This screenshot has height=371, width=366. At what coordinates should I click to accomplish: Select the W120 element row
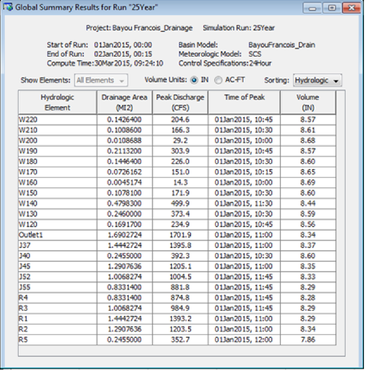pyautogui.click(x=177, y=224)
